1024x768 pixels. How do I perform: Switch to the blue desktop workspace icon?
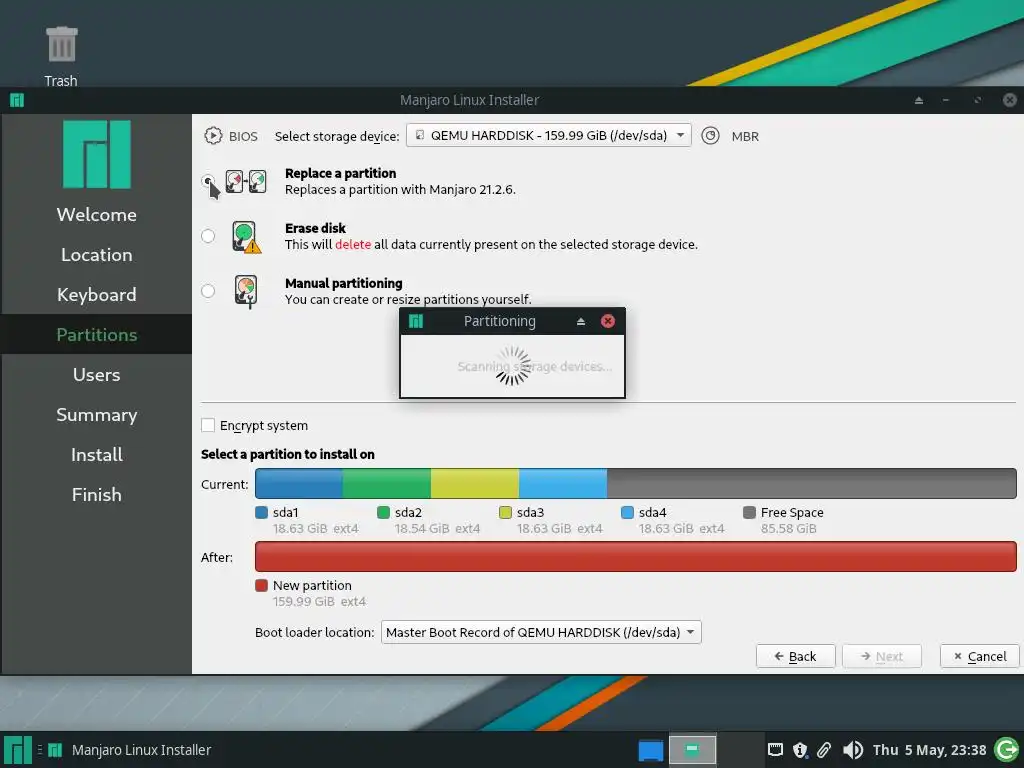650,750
